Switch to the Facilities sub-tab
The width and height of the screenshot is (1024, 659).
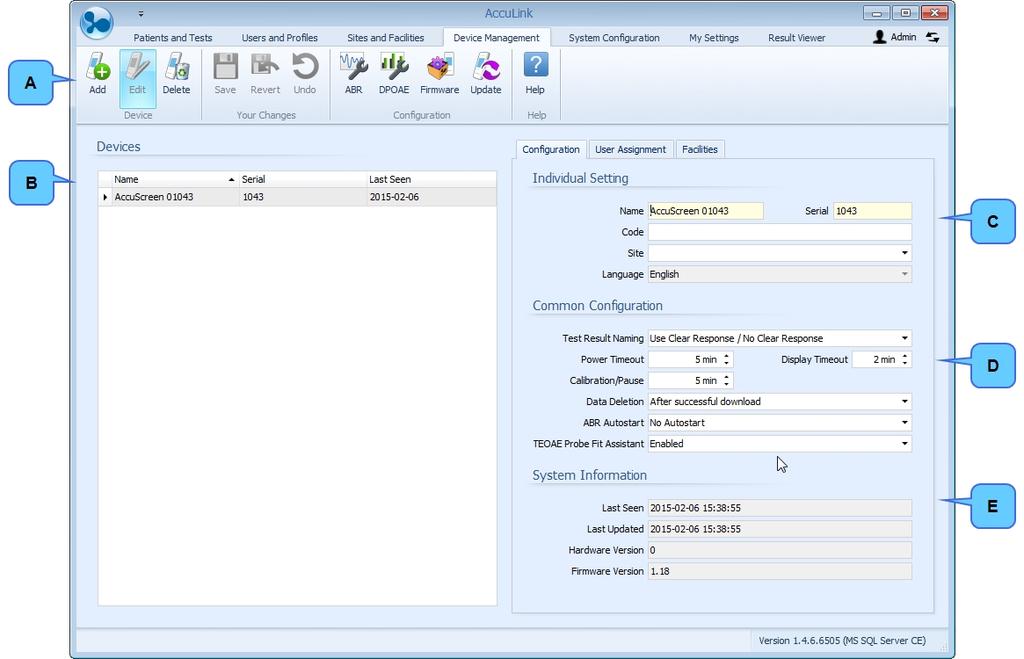699,150
